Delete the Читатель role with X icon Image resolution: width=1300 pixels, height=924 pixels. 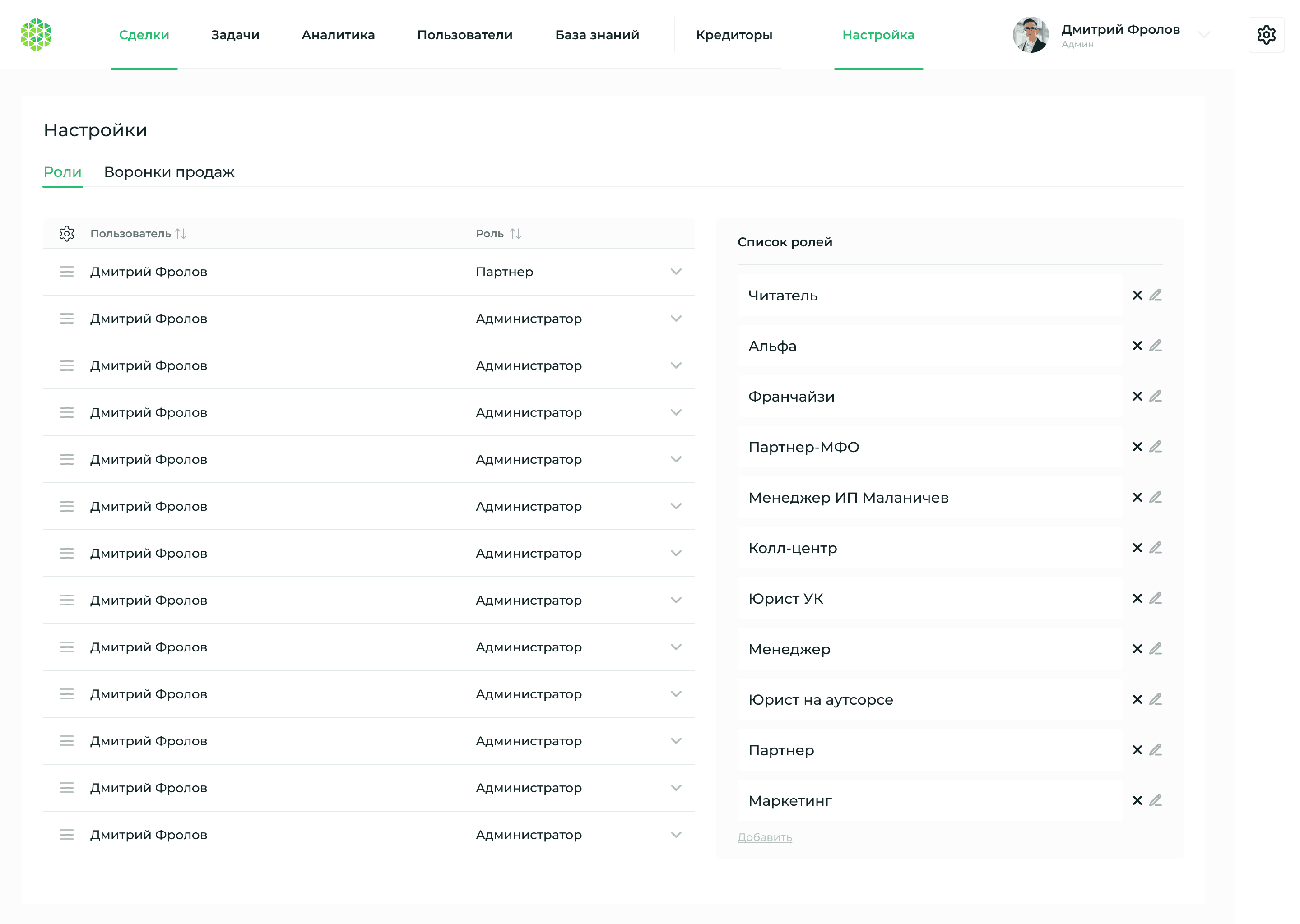pyautogui.click(x=1137, y=295)
